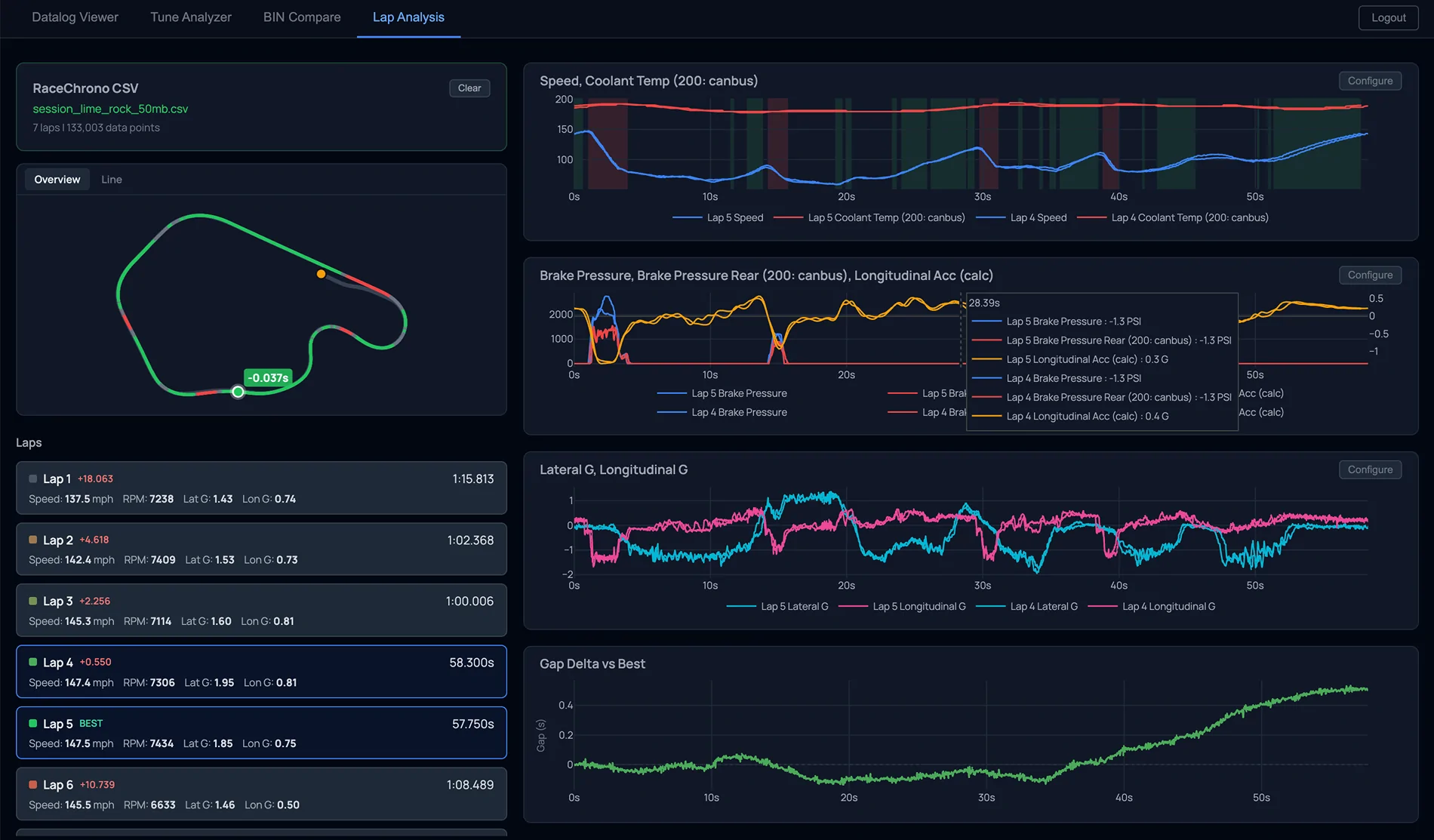Click the Logout button
1434x840 pixels.
pos(1389,17)
